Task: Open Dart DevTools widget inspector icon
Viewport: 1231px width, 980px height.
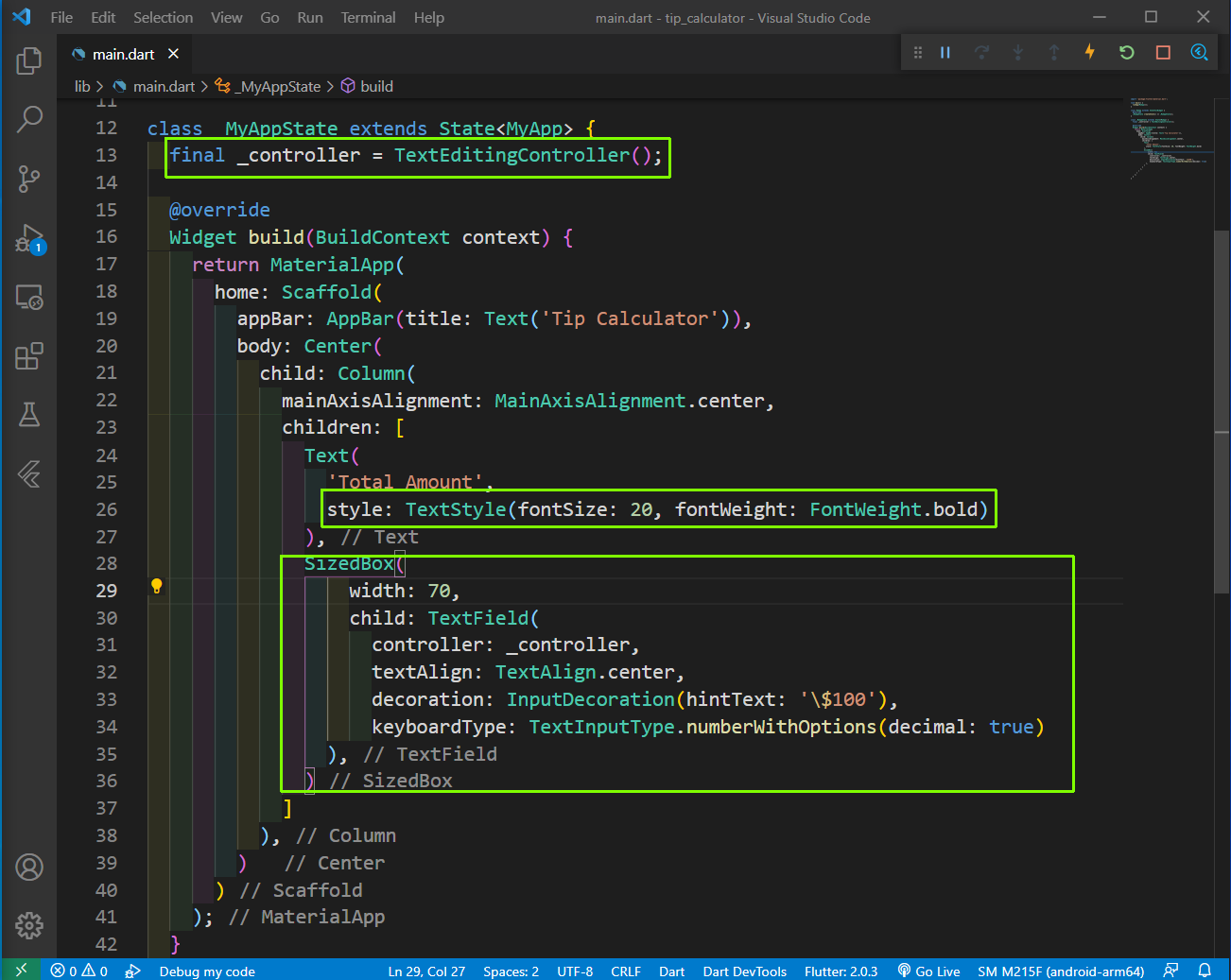Action: click(x=1199, y=52)
